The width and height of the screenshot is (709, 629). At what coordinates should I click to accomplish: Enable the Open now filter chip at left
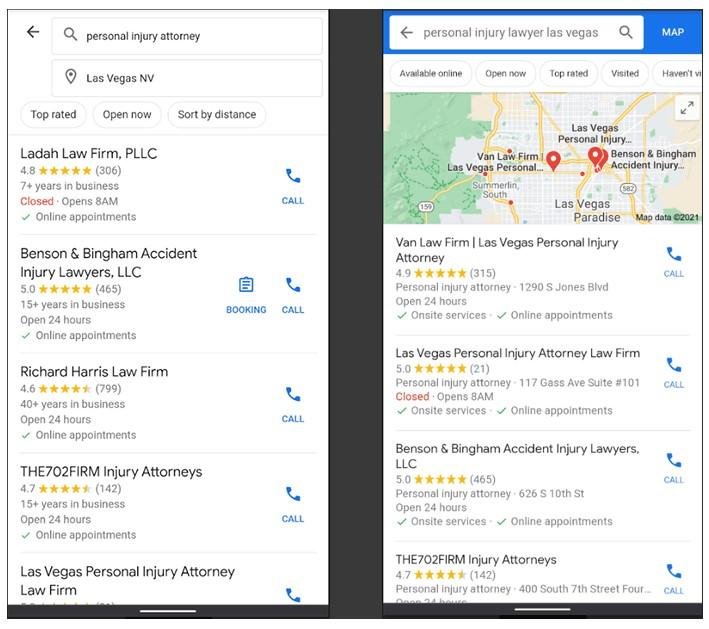[x=127, y=115]
